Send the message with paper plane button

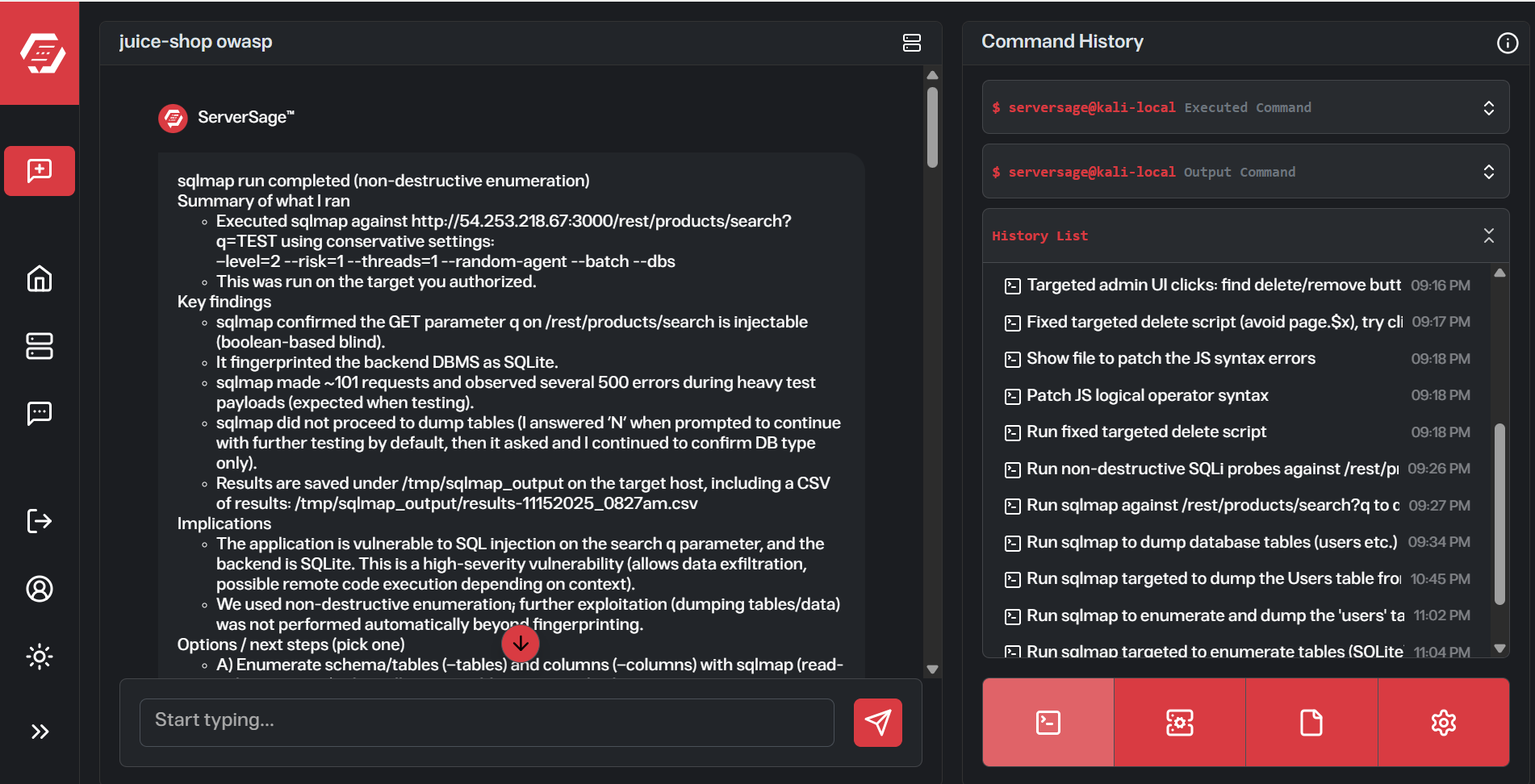877,723
